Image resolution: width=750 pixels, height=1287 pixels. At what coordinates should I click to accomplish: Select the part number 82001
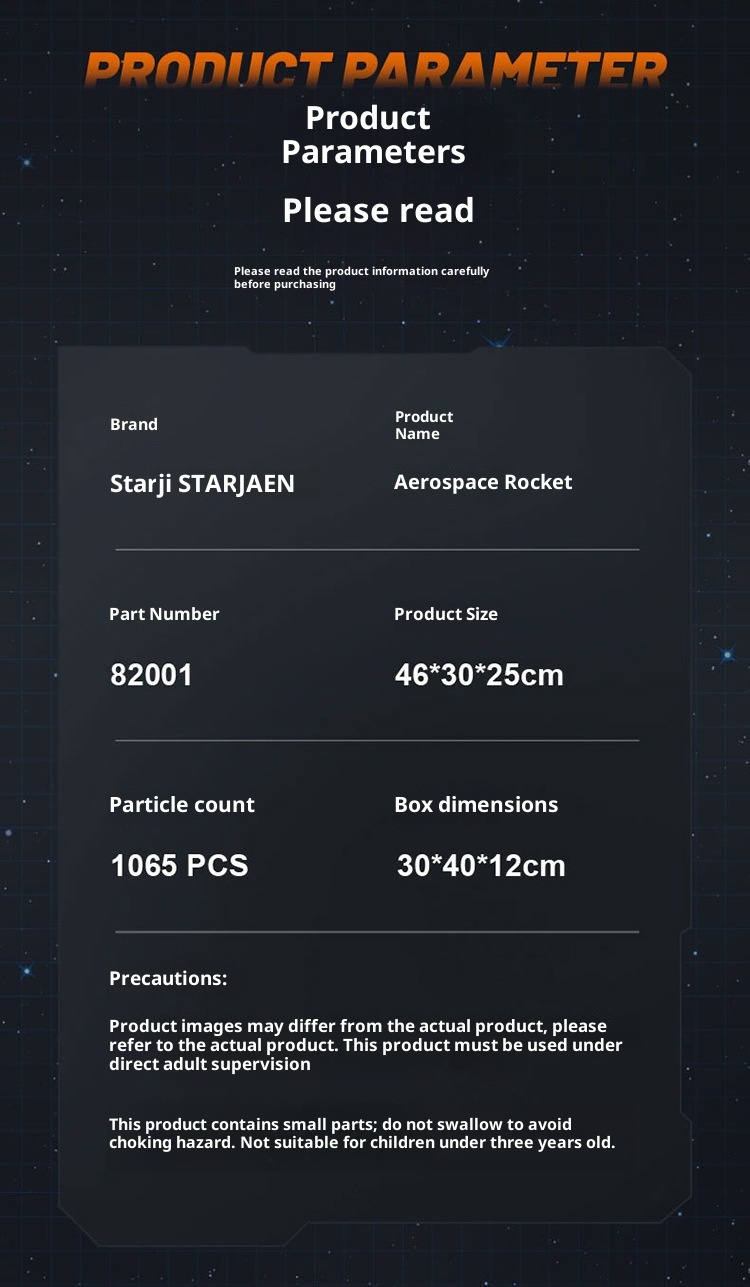point(151,675)
